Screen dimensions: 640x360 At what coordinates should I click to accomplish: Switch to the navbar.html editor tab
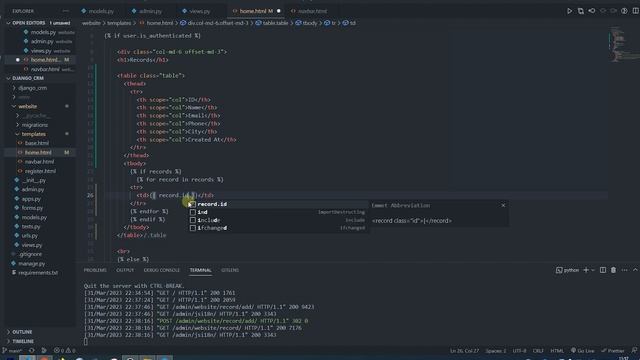[x=312, y=11]
